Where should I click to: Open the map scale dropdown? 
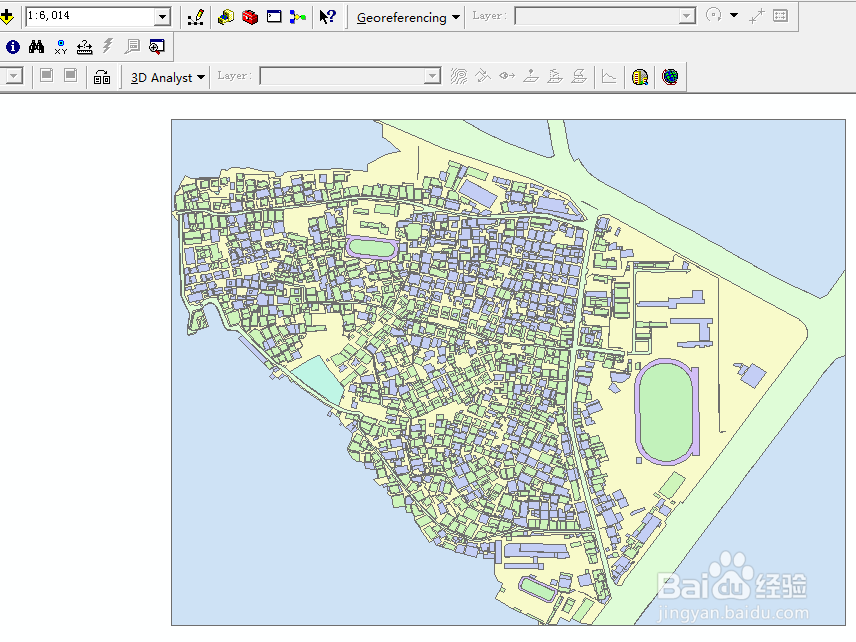coord(162,17)
